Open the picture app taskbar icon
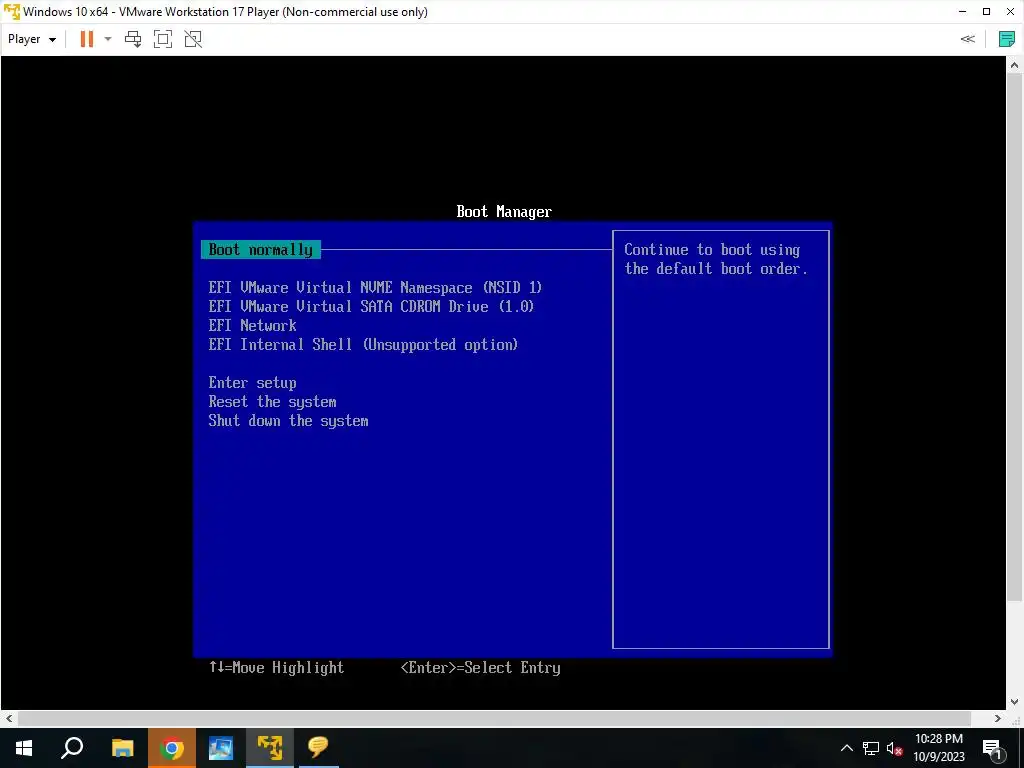Image resolution: width=1024 pixels, height=768 pixels. [x=221, y=748]
